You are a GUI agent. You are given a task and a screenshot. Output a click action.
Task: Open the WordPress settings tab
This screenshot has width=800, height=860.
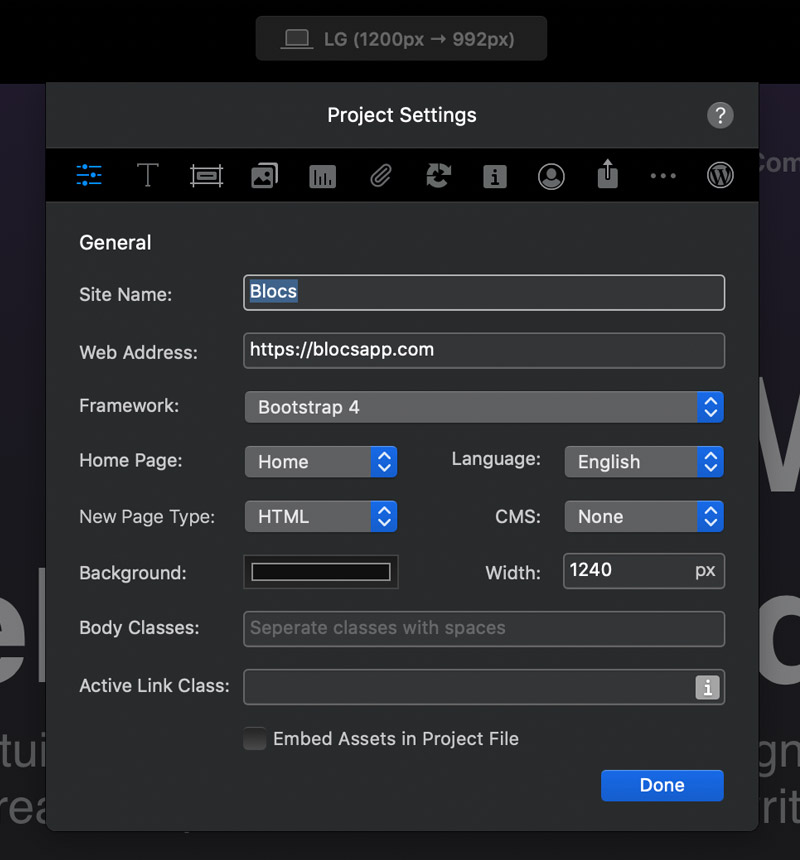pos(720,176)
